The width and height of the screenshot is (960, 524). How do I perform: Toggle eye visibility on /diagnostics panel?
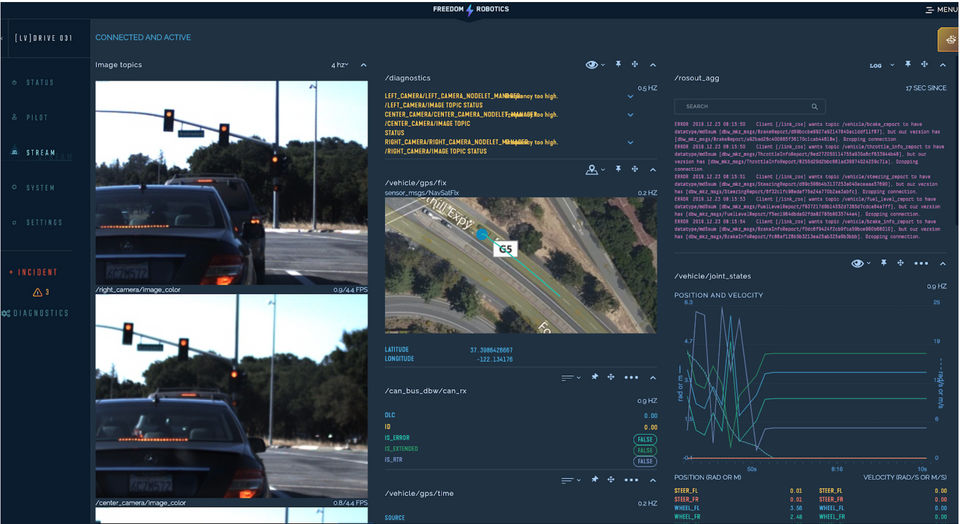[x=592, y=65]
